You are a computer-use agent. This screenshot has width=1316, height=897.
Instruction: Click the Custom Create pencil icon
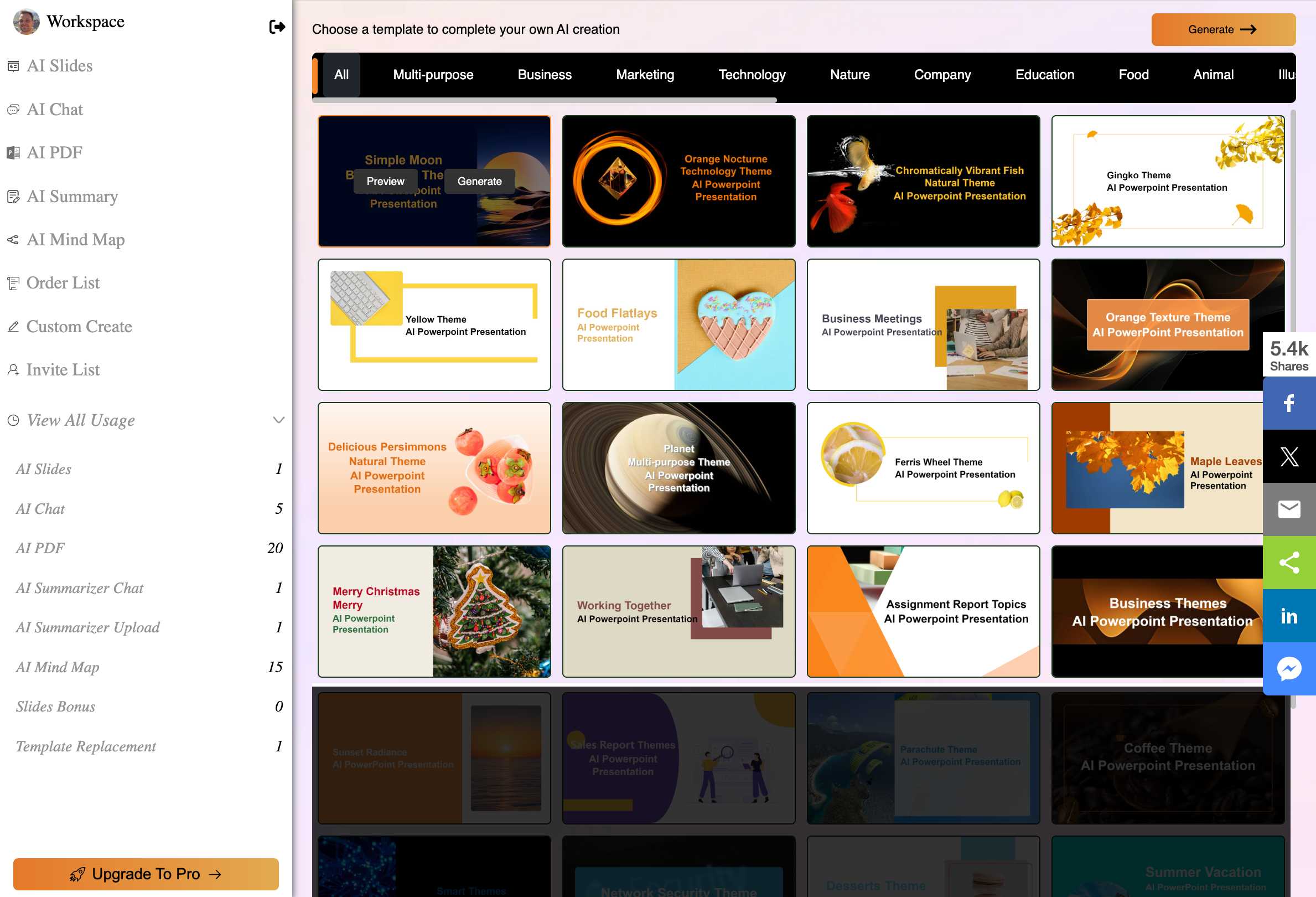(13, 326)
